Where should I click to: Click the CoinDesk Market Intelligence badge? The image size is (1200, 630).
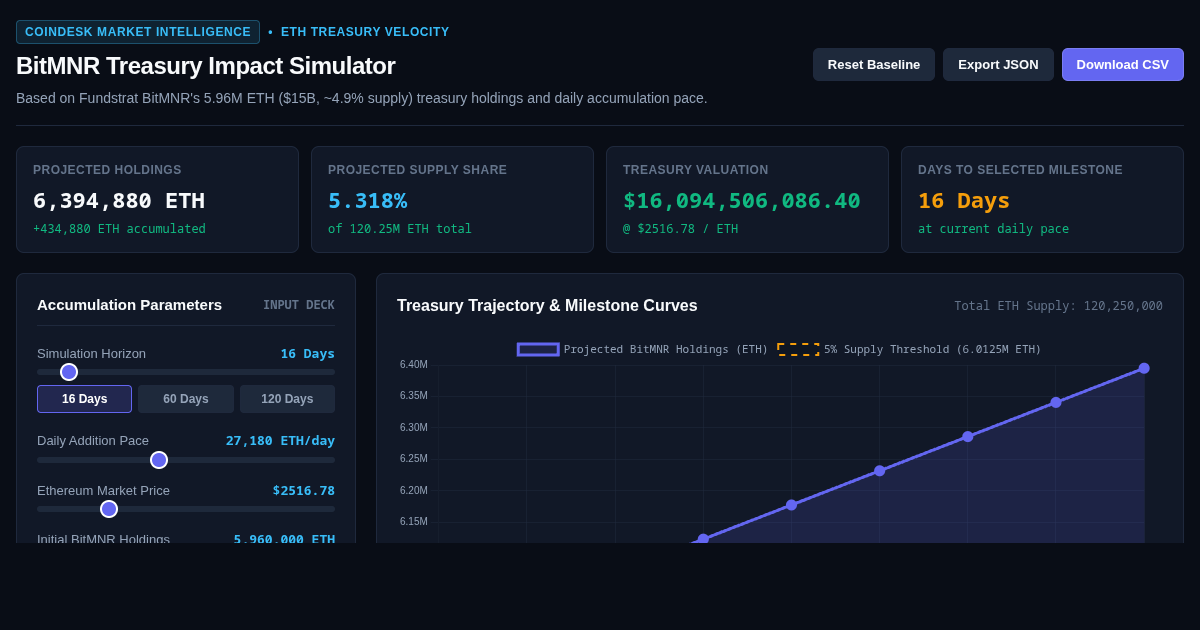pyautogui.click(x=138, y=32)
